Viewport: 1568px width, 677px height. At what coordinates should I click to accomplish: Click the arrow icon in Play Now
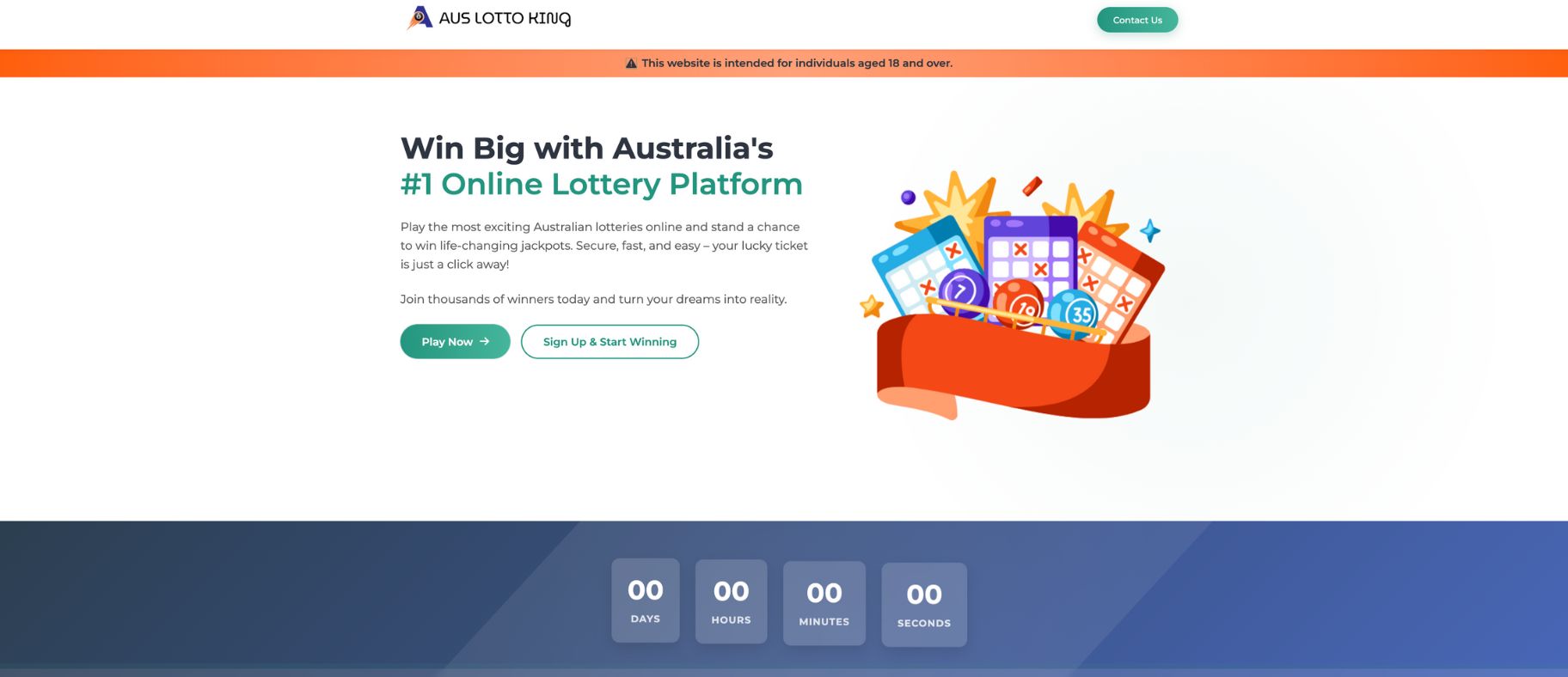(x=485, y=341)
